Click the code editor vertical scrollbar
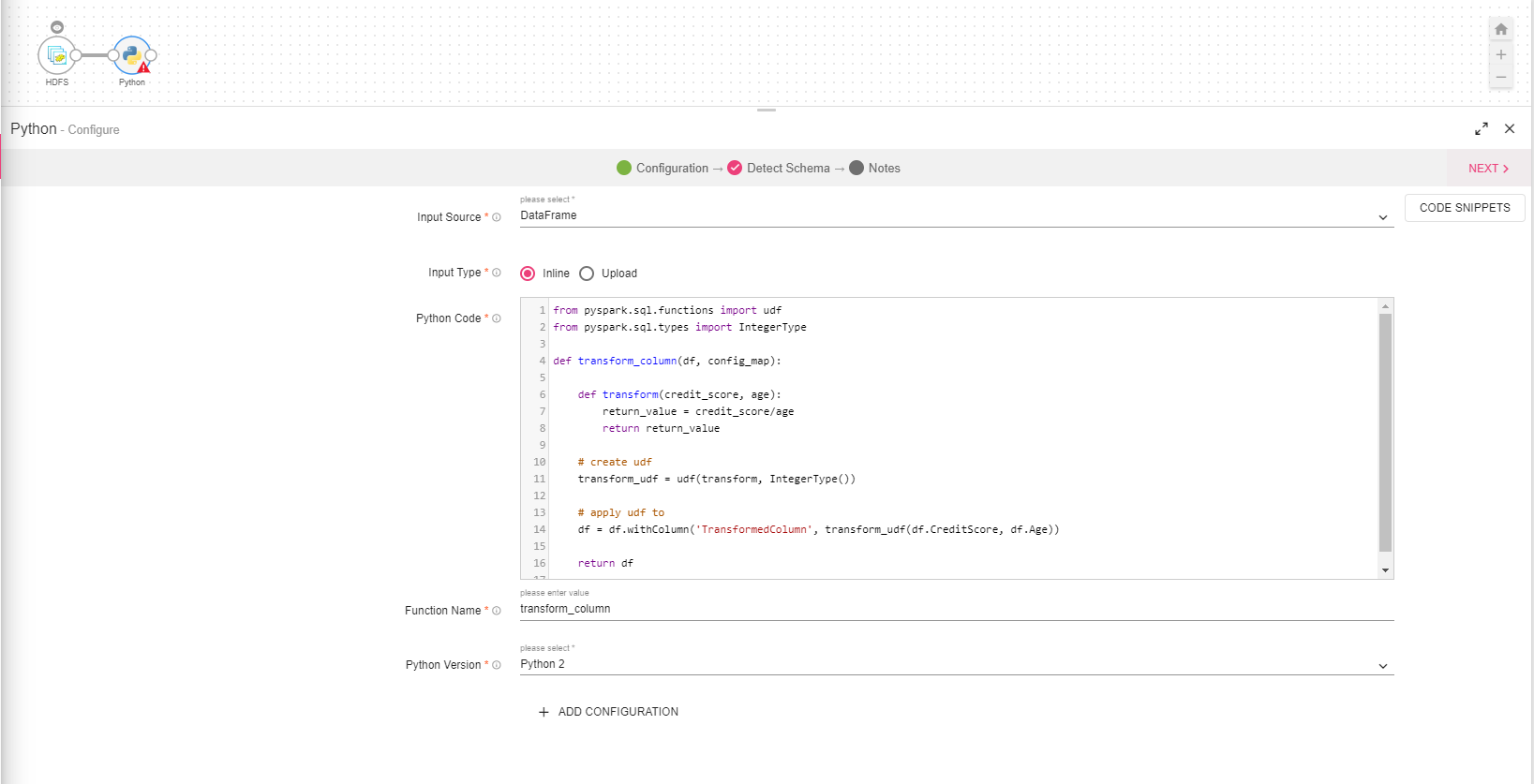The image size is (1534, 784). coord(1385,432)
